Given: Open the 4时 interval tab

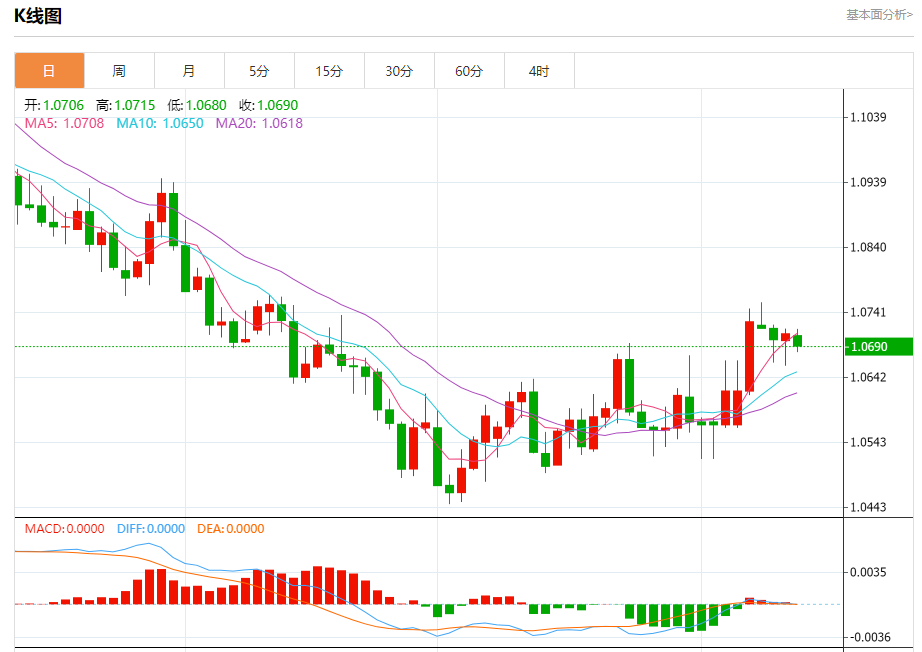Looking at the screenshot, I should click(539, 71).
